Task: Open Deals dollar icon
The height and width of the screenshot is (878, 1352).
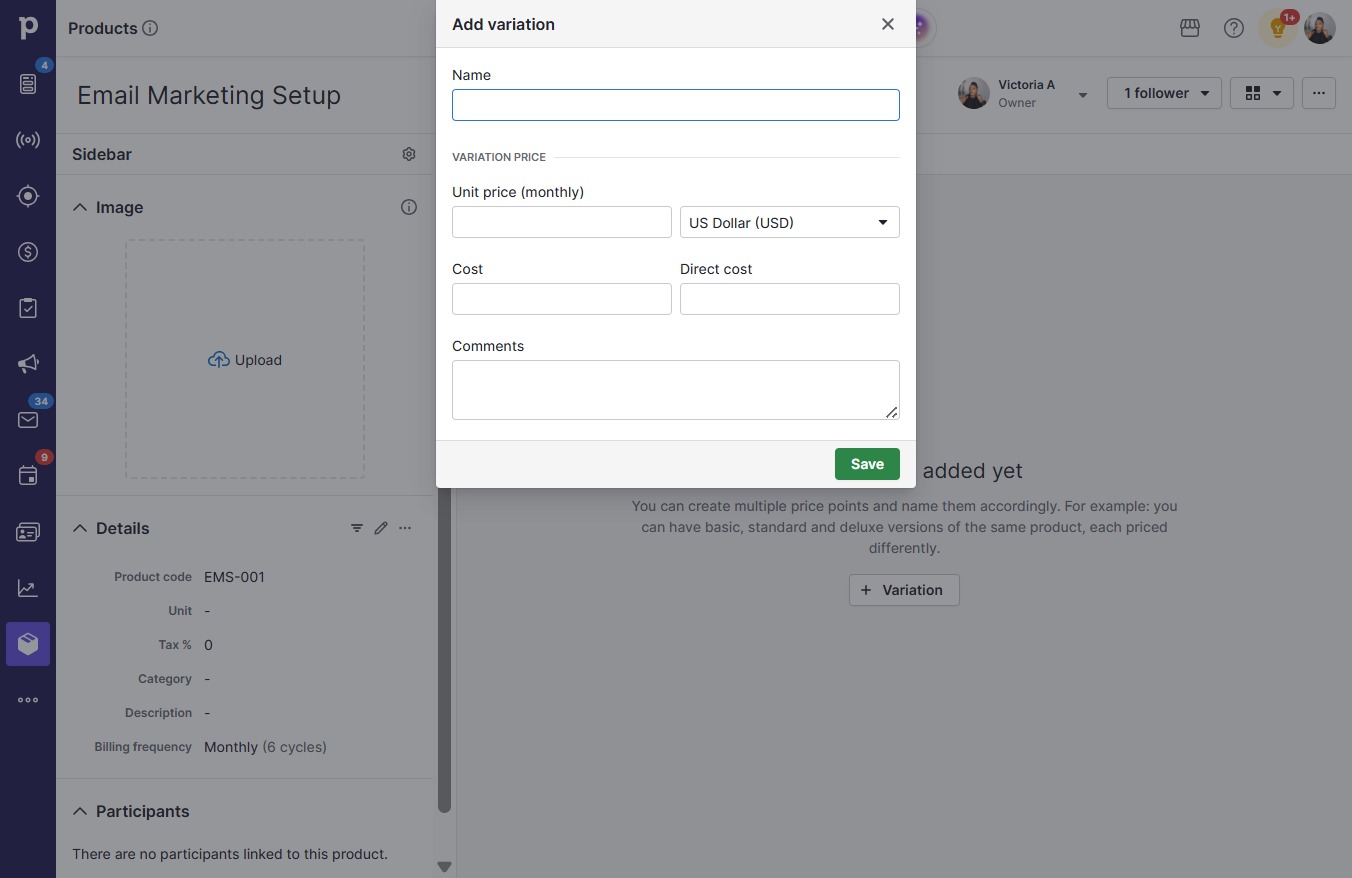Action: tap(28, 252)
